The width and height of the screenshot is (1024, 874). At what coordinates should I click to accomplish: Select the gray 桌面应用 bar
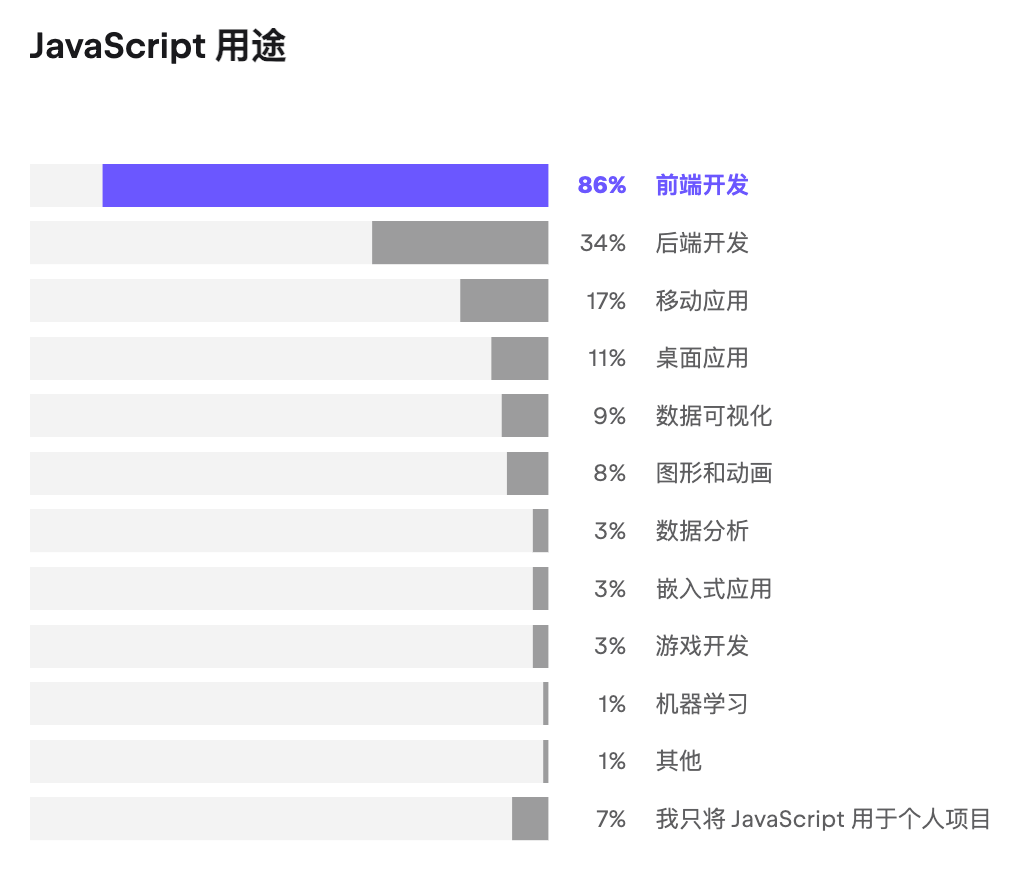520,358
